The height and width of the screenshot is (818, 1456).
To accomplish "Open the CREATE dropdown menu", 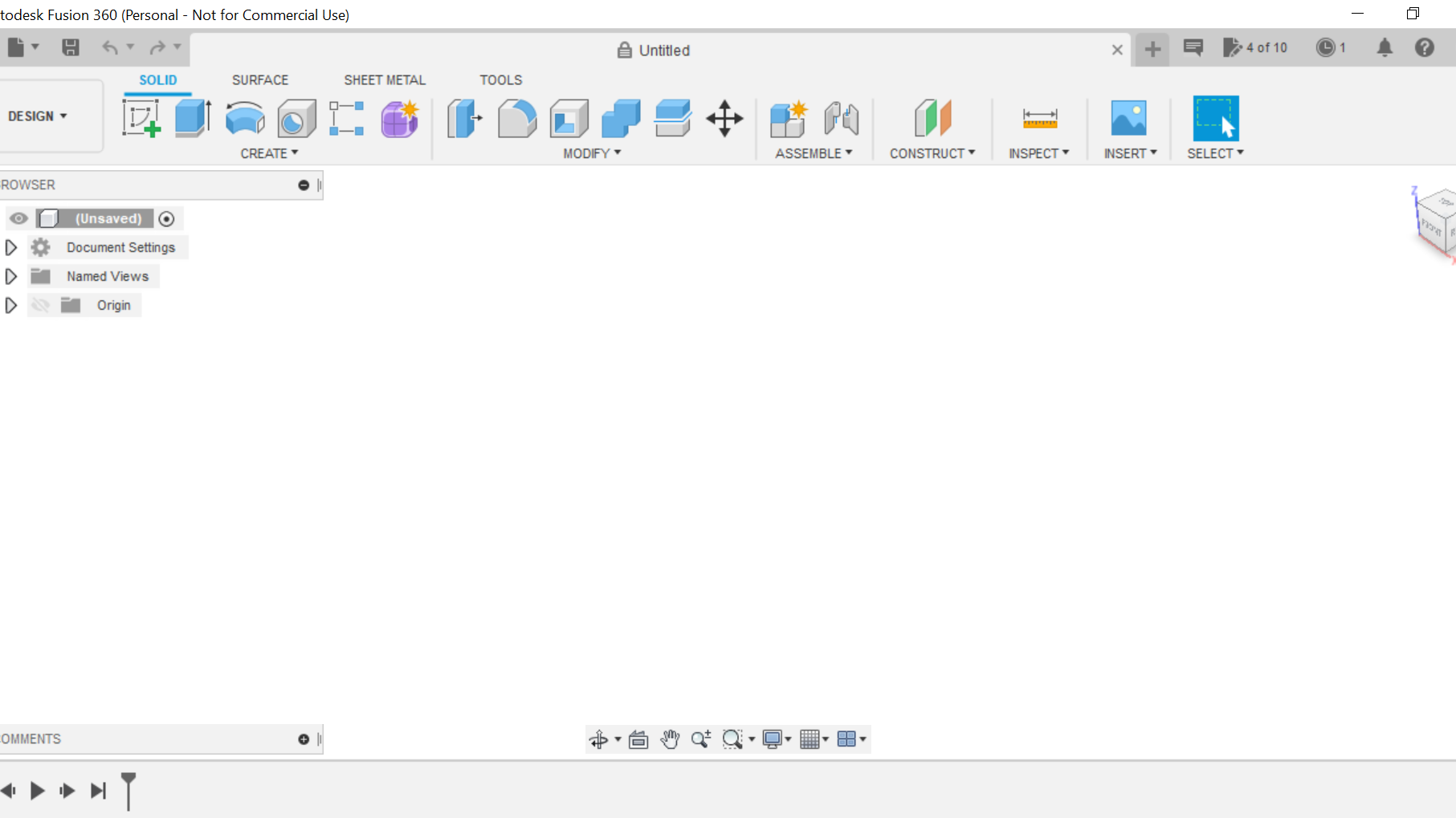I will click(x=269, y=153).
